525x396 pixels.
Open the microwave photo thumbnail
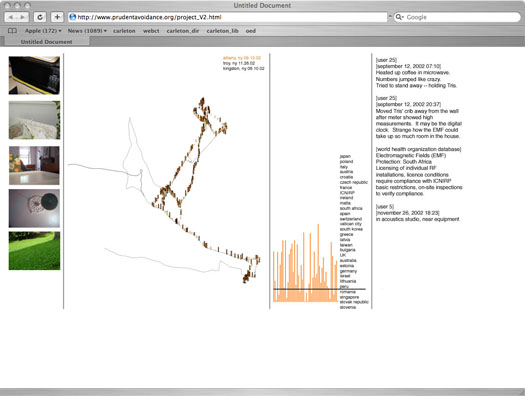point(34,75)
